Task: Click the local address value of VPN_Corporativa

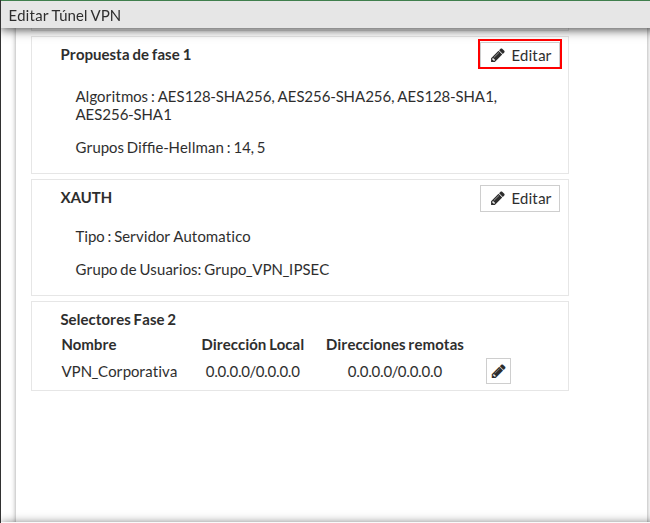Action: [x=252, y=372]
